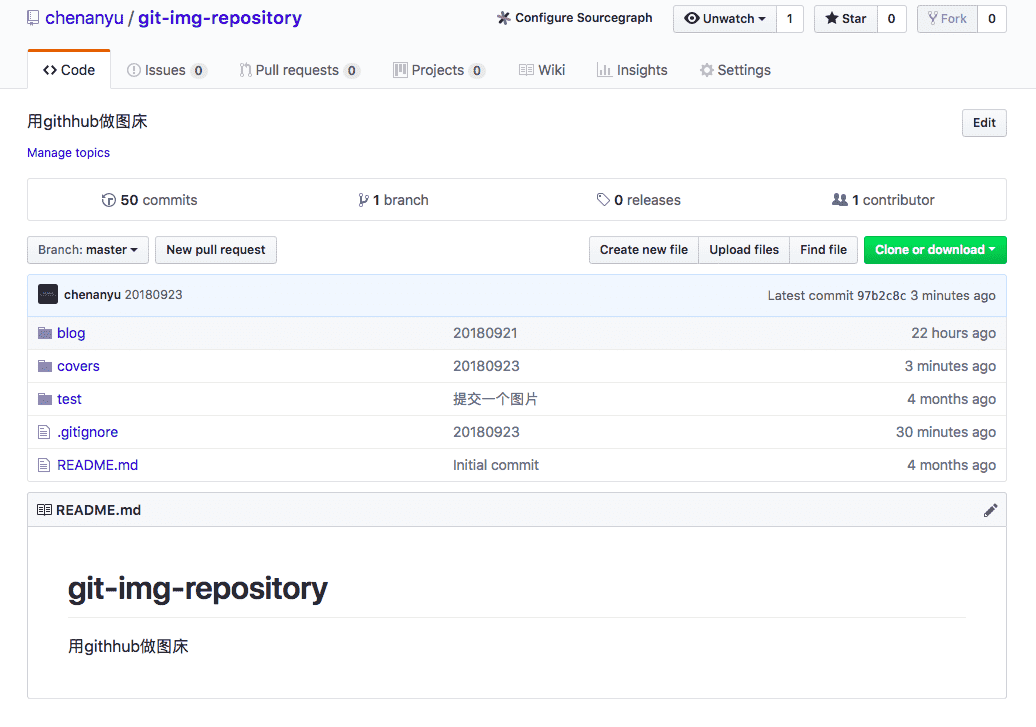1036x727 pixels.
Task: Click the git-img-repository README heading
Action: pos(198,589)
